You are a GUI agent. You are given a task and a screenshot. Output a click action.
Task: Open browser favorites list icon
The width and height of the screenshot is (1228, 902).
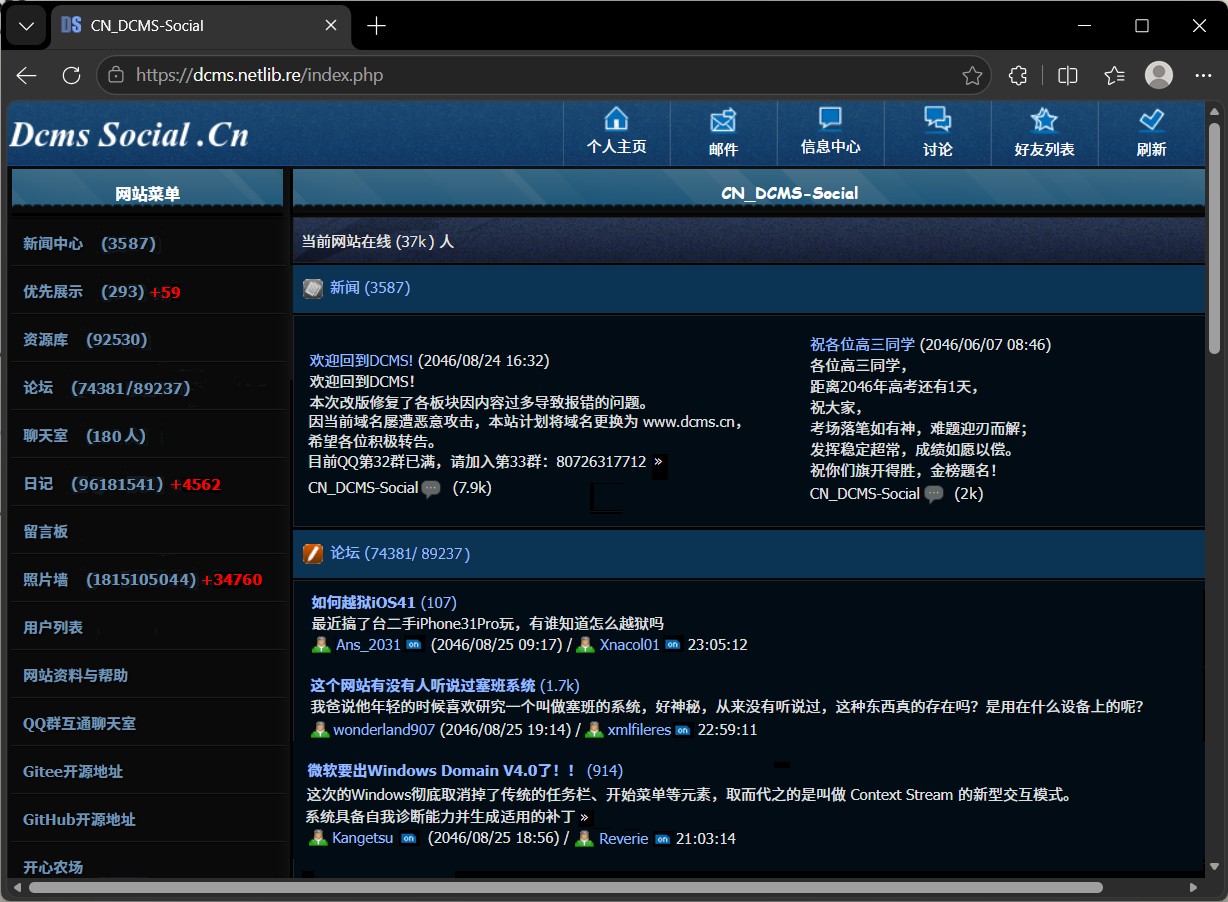coord(1114,75)
